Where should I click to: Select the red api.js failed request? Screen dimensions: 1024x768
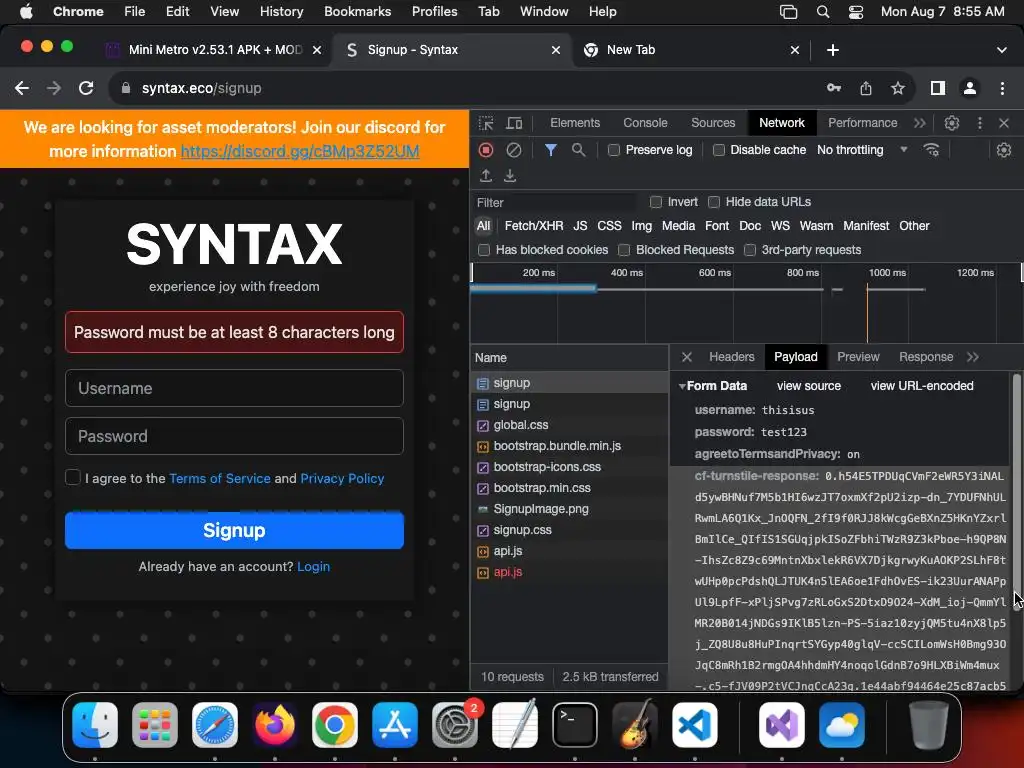(x=508, y=572)
